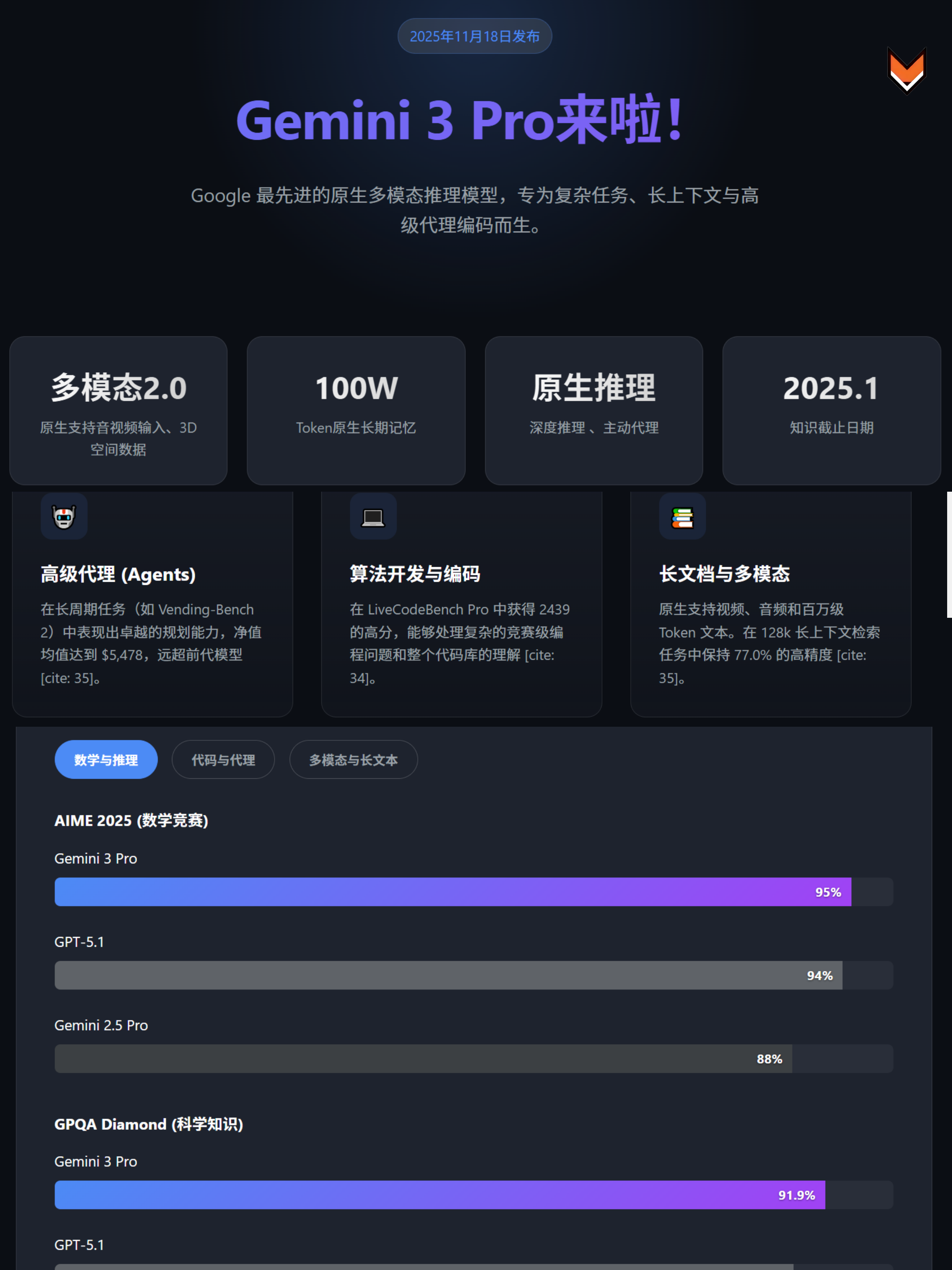Click the 多模态2.0 stat card

(x=118, y=410)
